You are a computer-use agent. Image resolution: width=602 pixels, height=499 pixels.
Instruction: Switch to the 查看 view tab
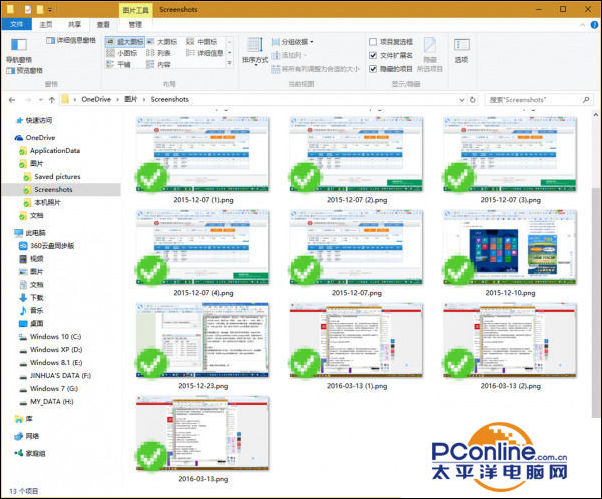[x=103, y=25]
